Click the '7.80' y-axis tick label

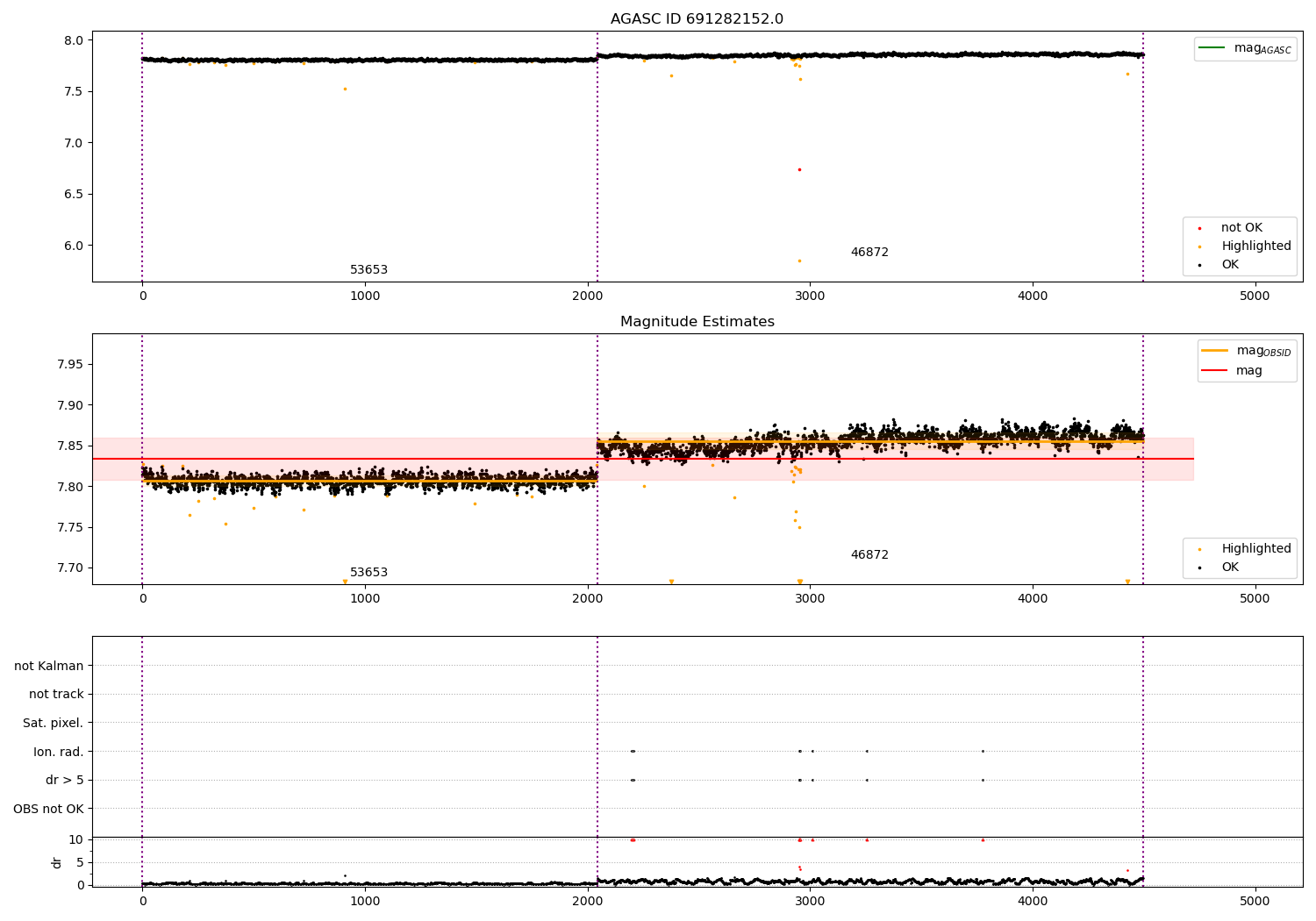pyautogui.click(x=70, y=487)
